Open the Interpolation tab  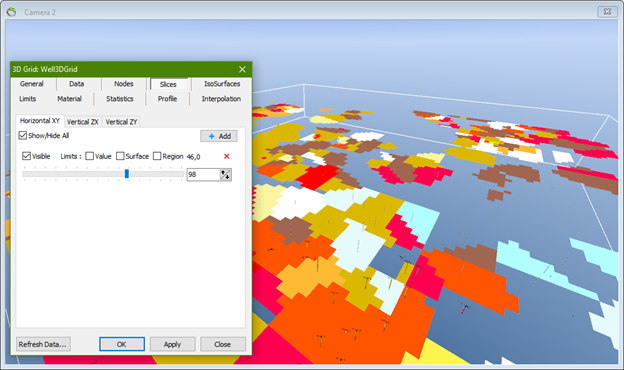point(221,99)
